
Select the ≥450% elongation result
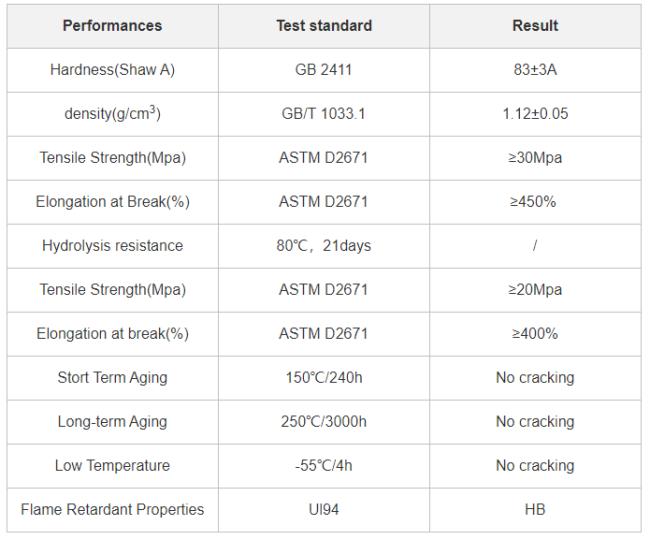pos(533,201)
